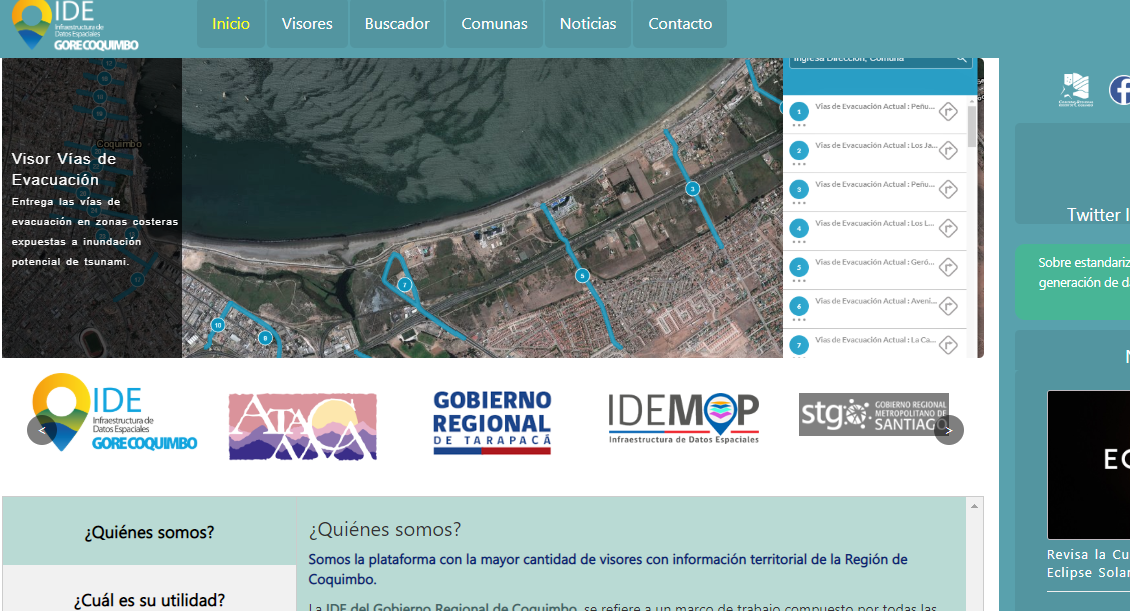This screenshot has width=1130, height=611.
Task: Click three-dots under route number 1
Action: [x=798, y=125]
